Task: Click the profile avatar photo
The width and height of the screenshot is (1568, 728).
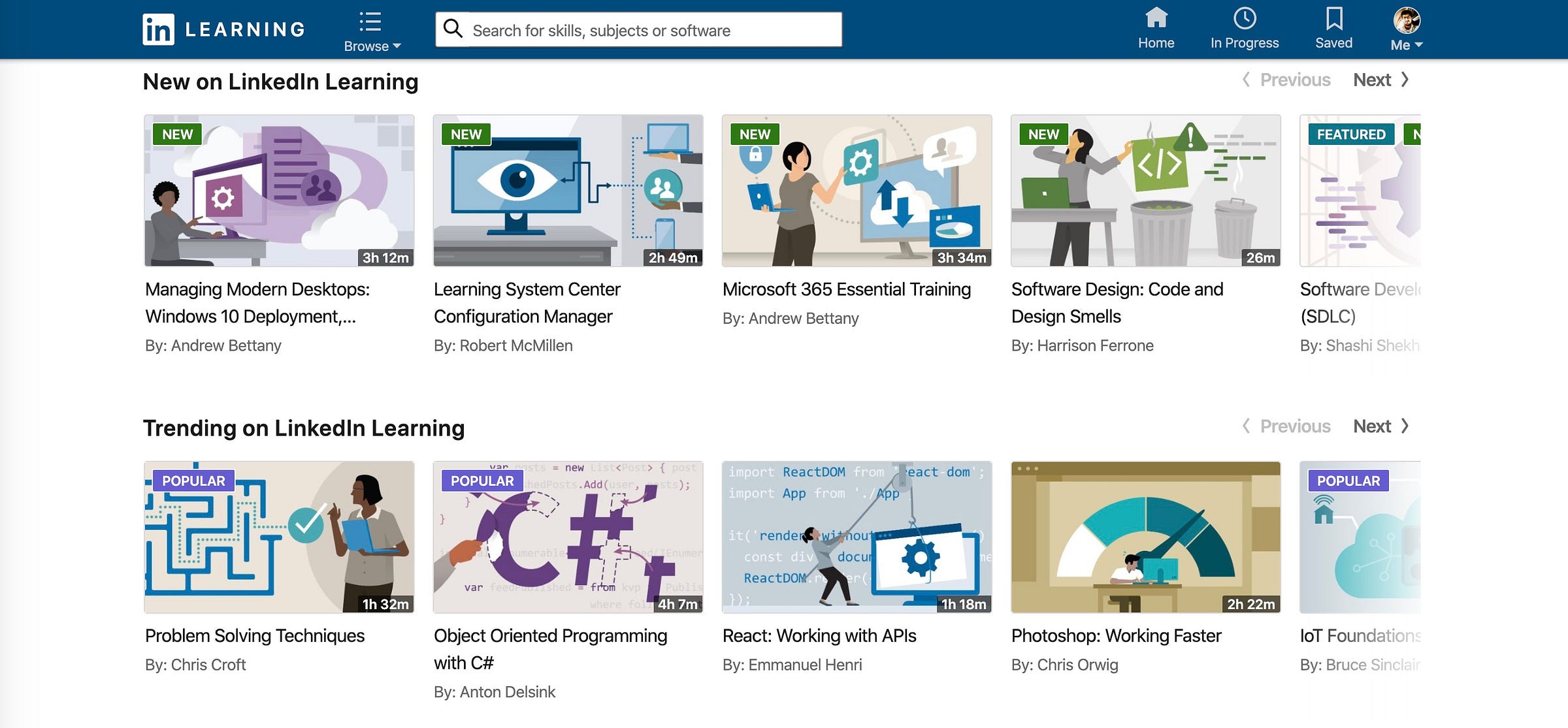Action: pyautogui.click(x=1407, y=20)
